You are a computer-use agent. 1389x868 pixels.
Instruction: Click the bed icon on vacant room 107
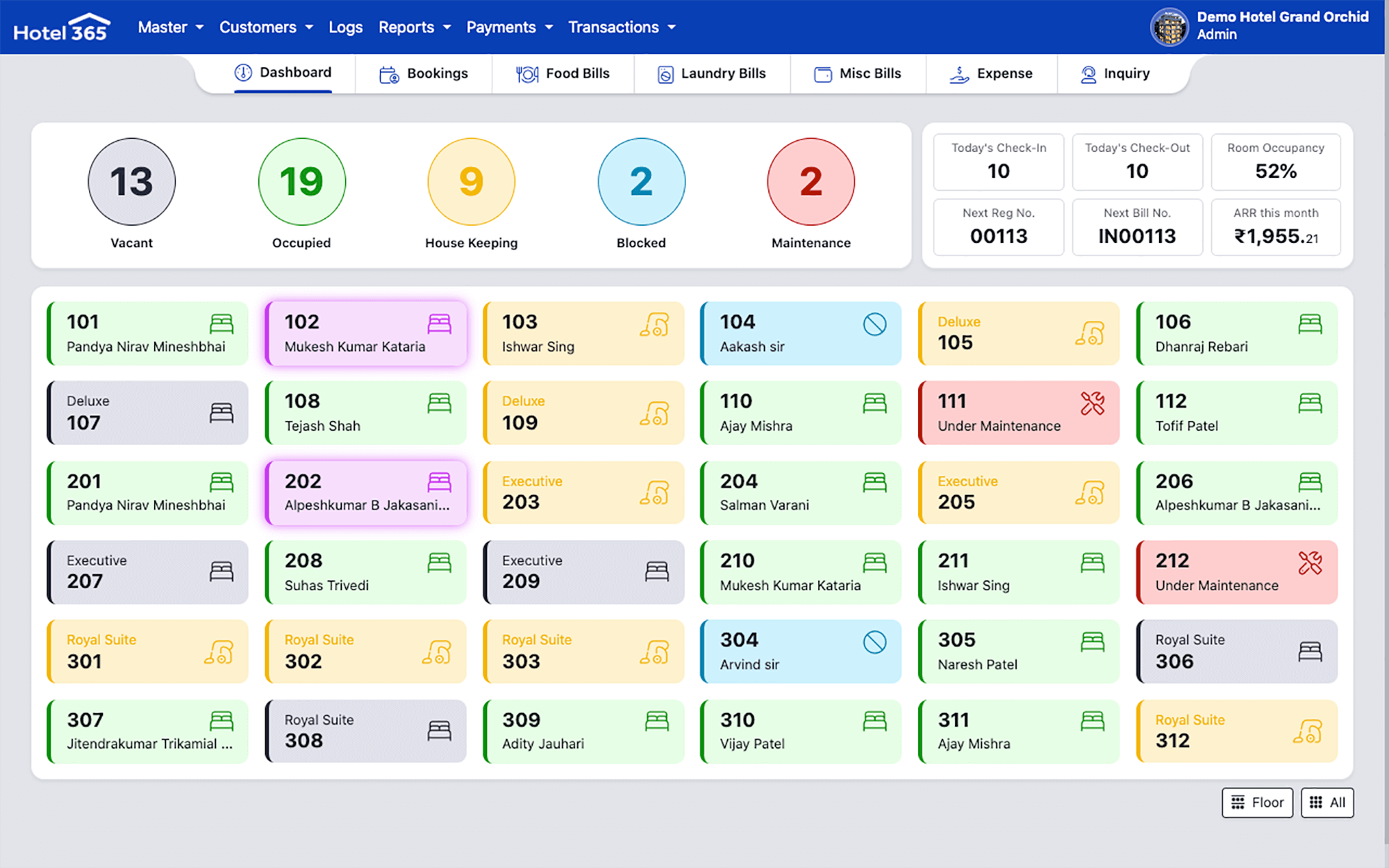(x=221, y=413)
